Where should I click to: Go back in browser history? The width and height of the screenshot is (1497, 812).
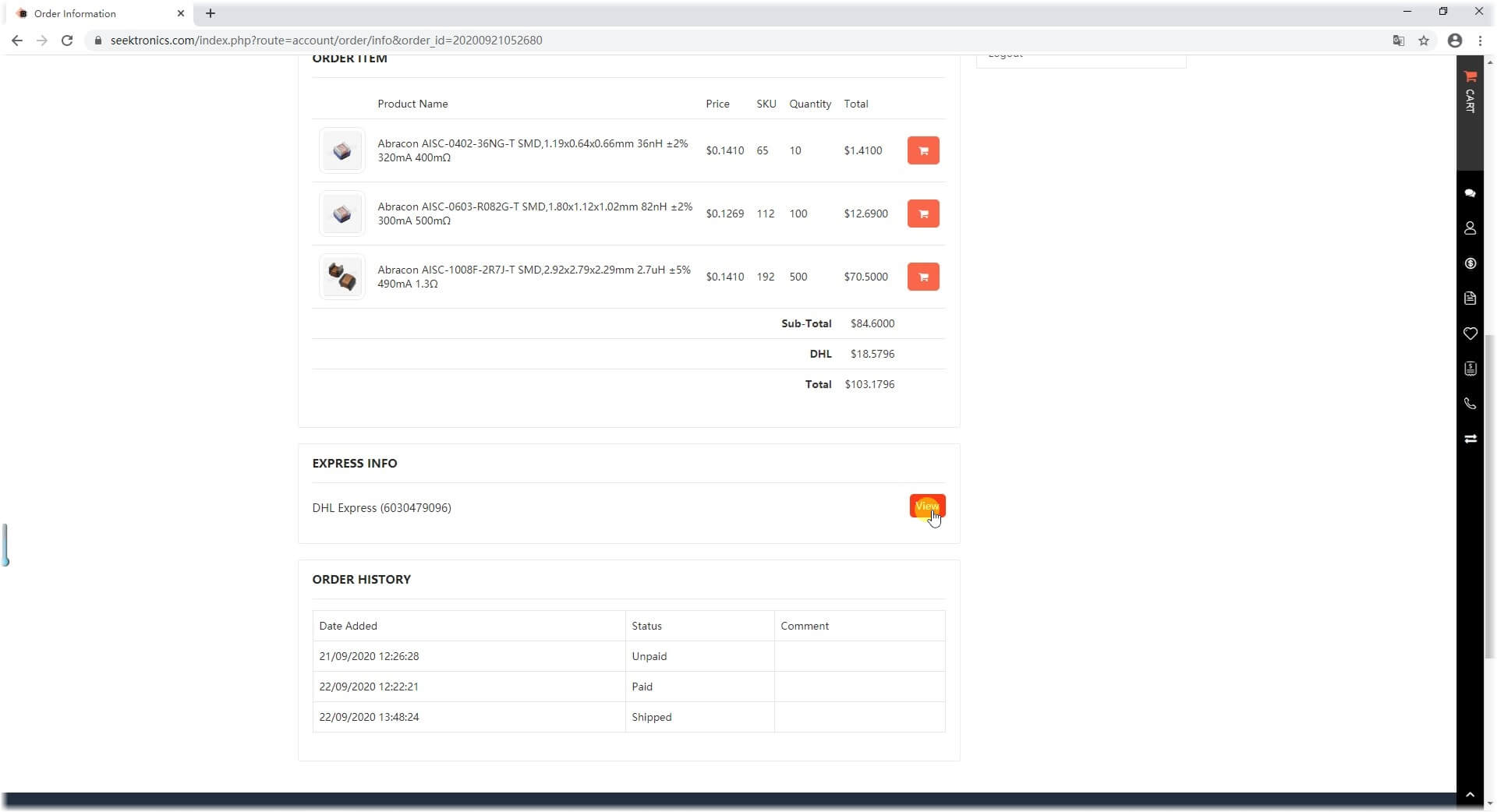coord(17,41)
